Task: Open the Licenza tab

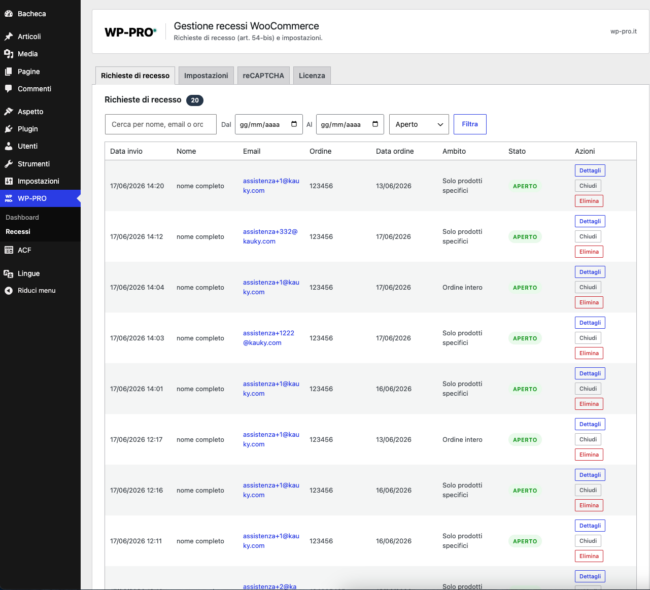Action: 312,75
